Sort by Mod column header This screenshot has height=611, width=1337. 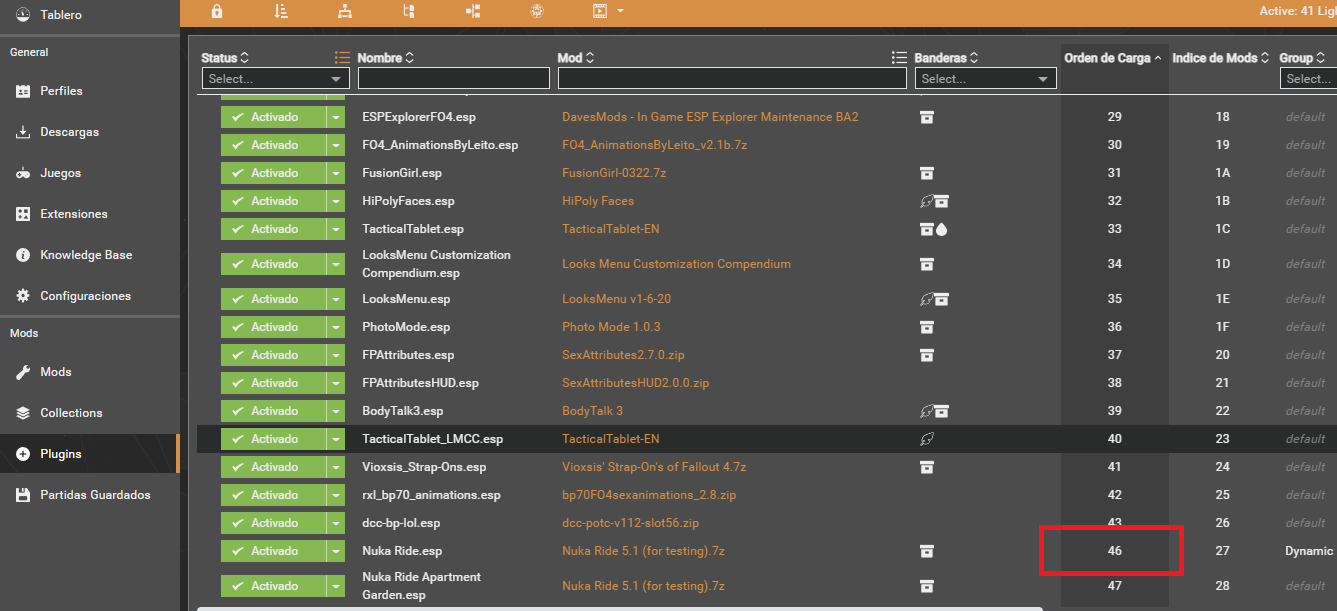[x=575, y=58]
